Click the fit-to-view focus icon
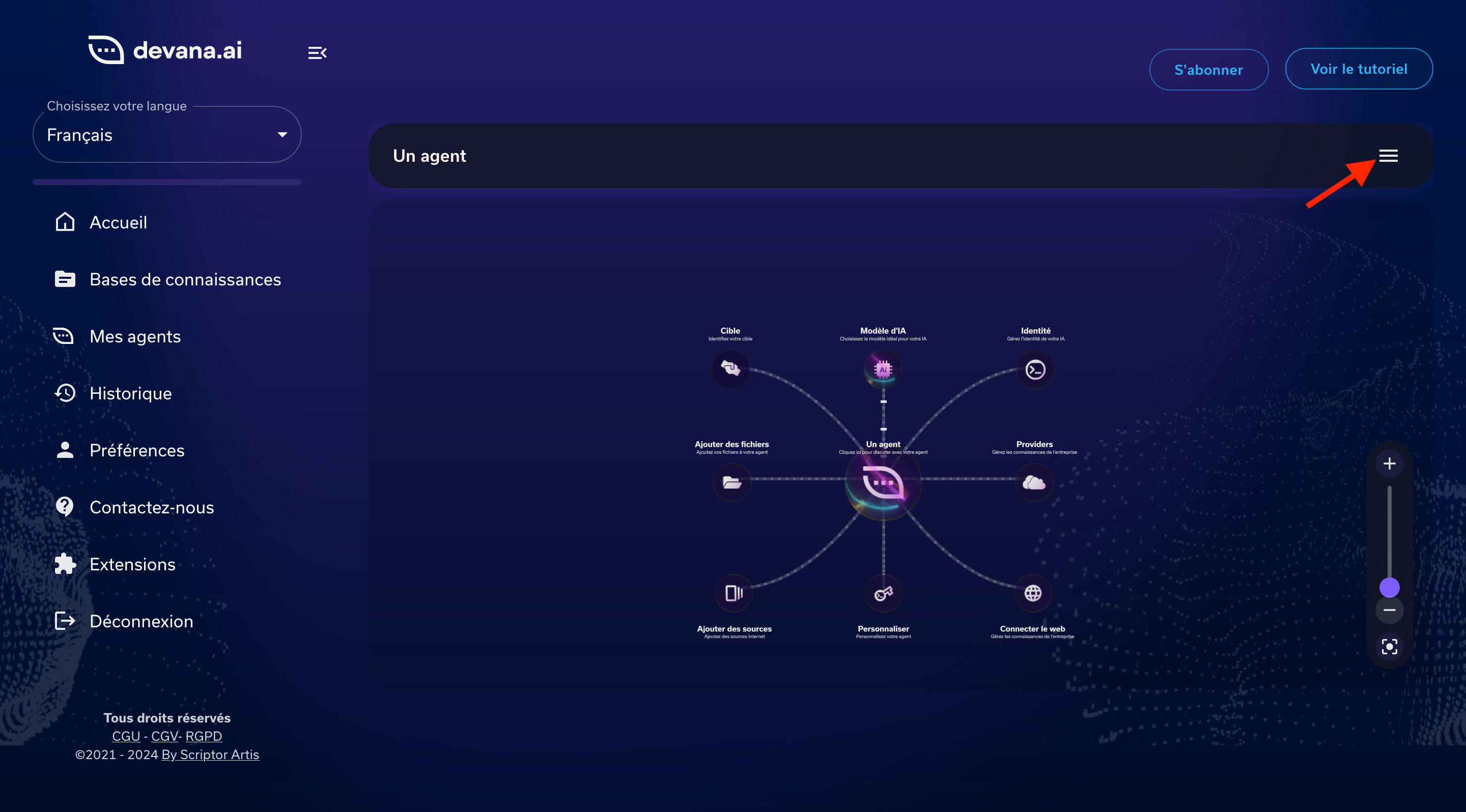The image size is (1466, 812). click(x=1389, y=647)
